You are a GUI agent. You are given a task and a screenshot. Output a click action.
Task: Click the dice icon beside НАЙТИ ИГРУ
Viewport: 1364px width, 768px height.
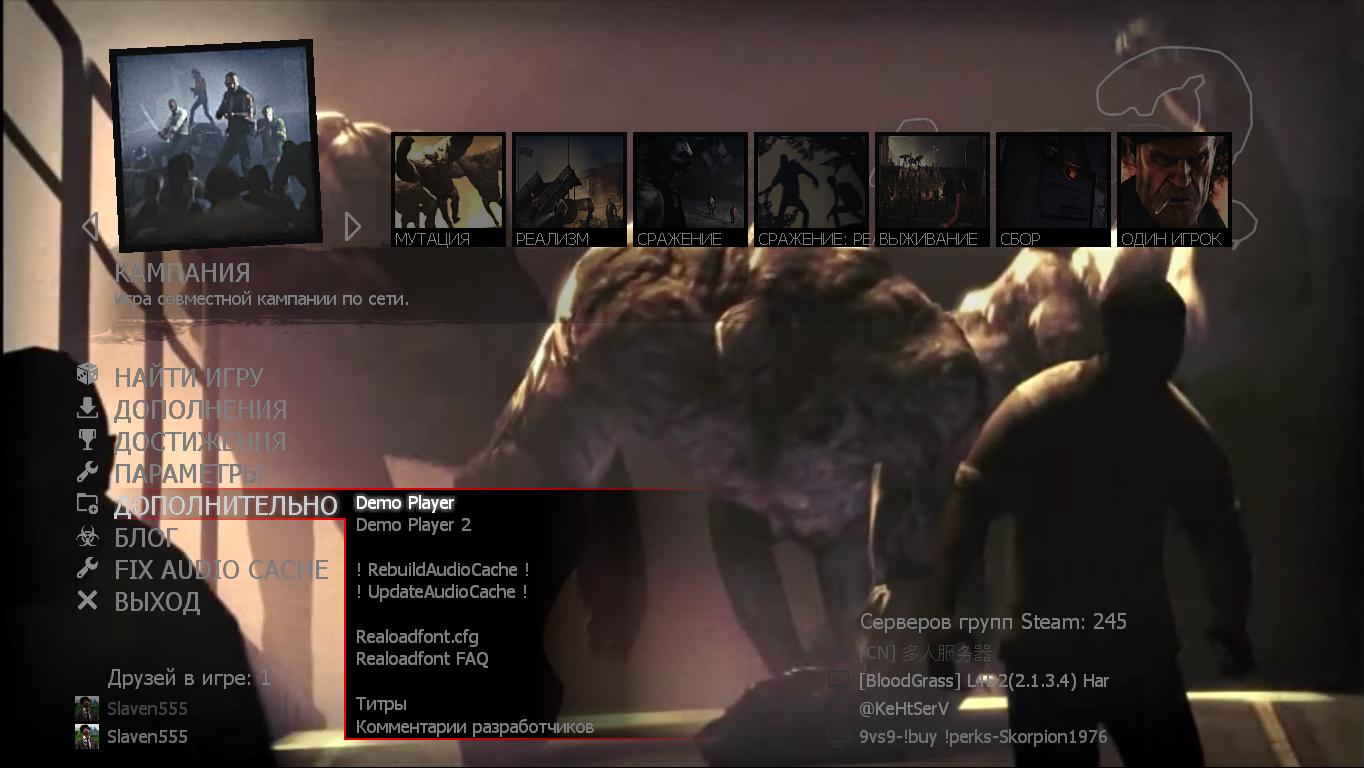pyautogui.click(x=88, y=374)
